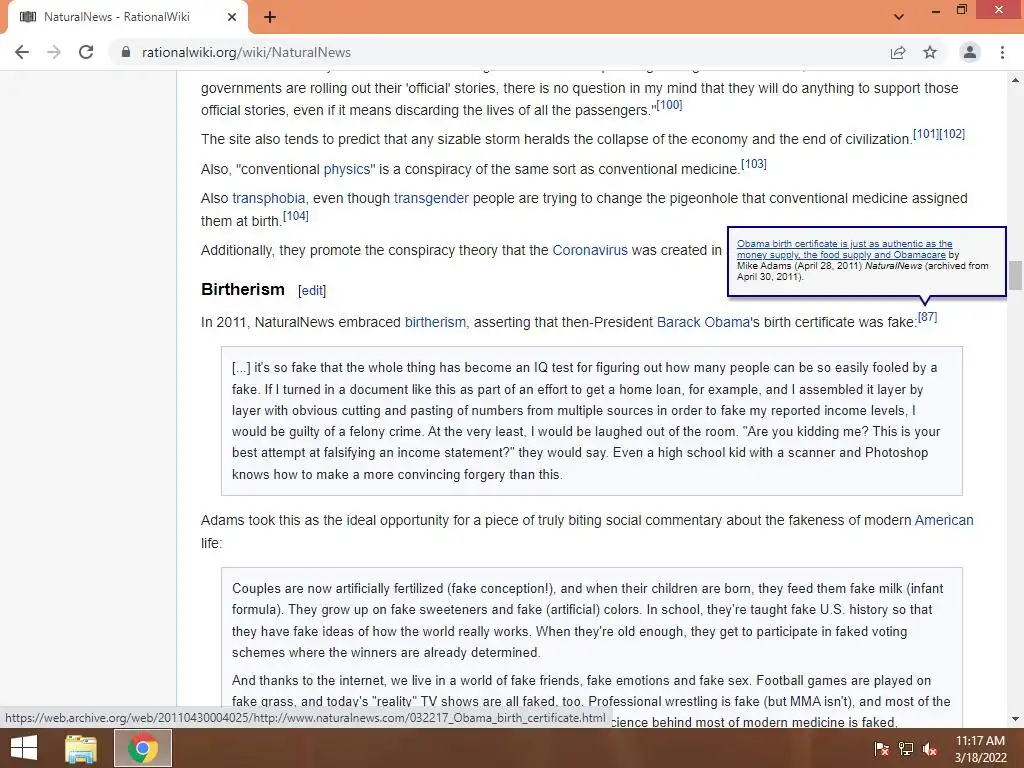Open File Explorer from taskbar
1024x768 pixels.
[x=81, y=748]
